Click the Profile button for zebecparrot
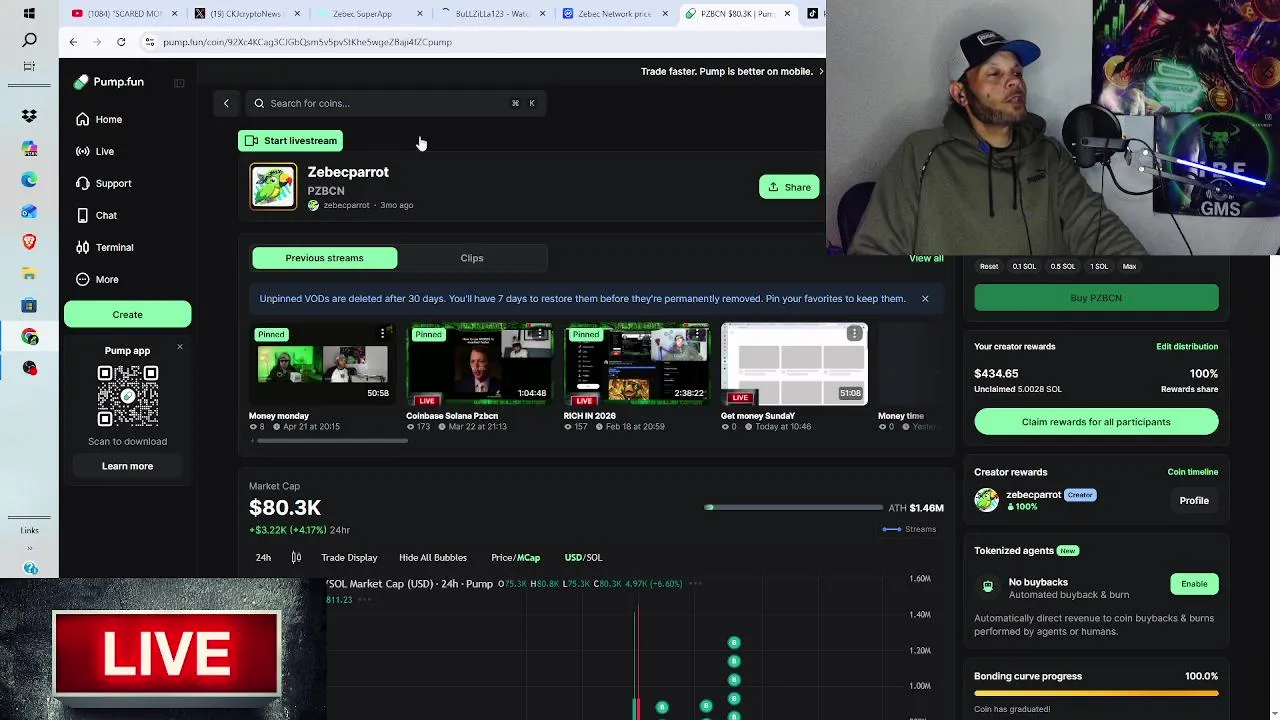Screen dimensions: 1280x720 pos(1194,500)
